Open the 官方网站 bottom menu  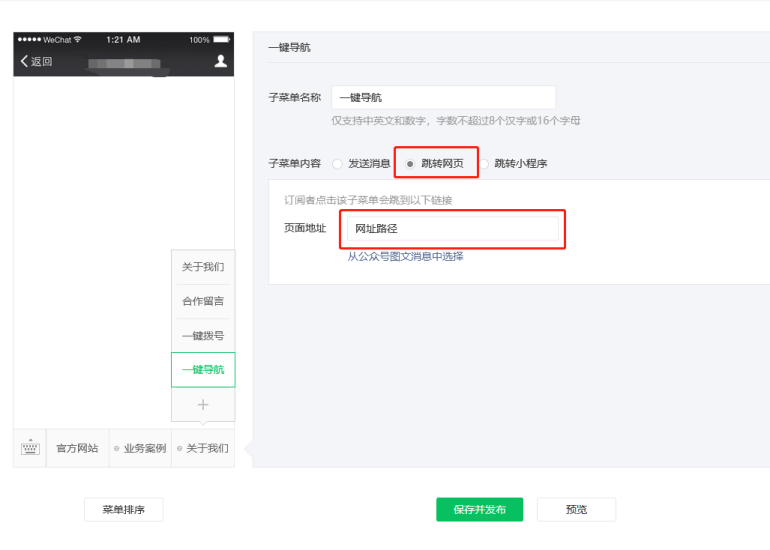click(x=77, y=448)
